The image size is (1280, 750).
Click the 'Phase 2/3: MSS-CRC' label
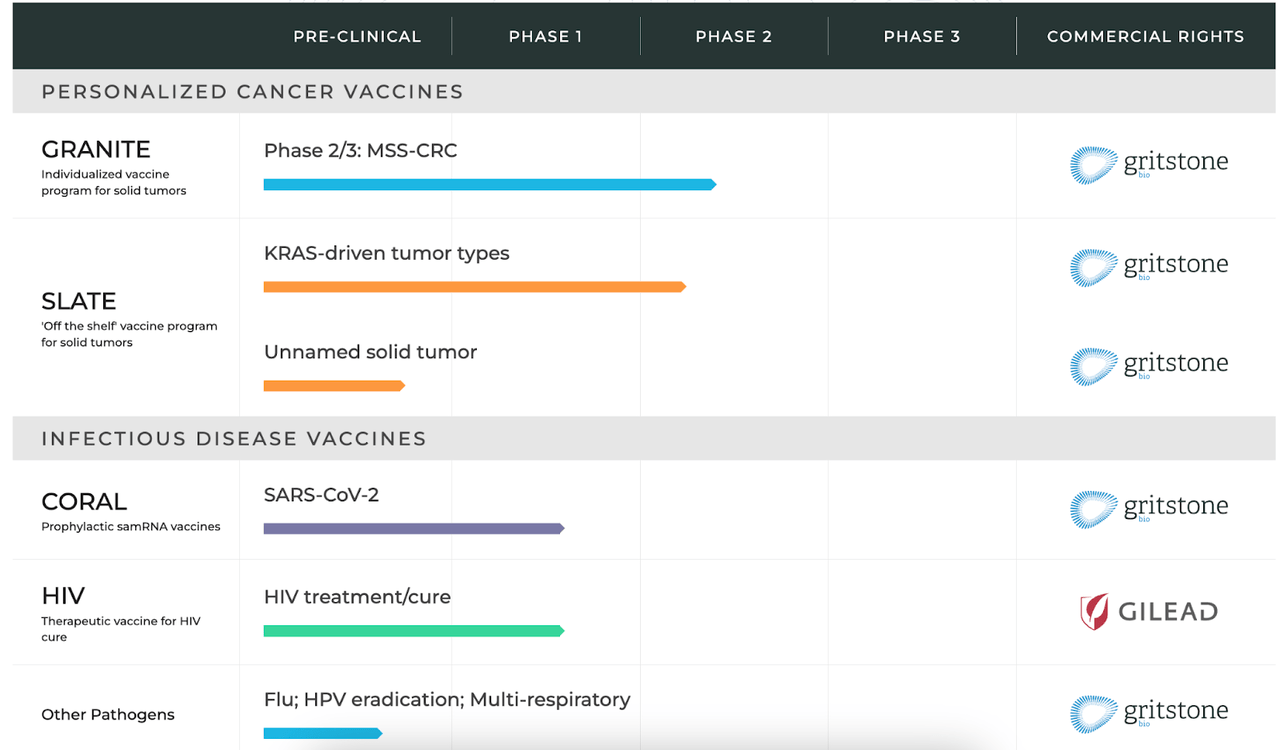[x=361, y=151]
